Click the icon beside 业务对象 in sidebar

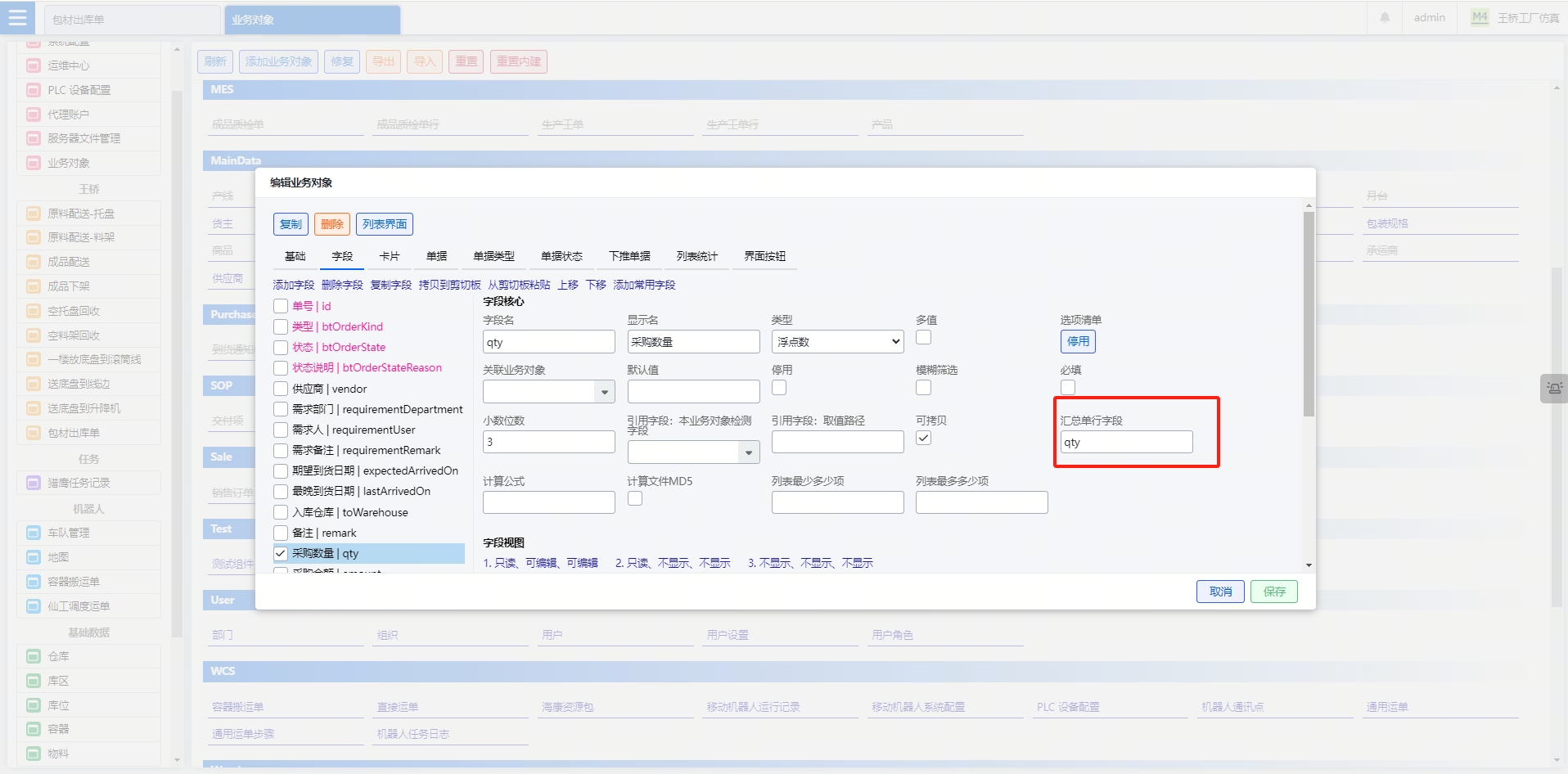[34, 163]
